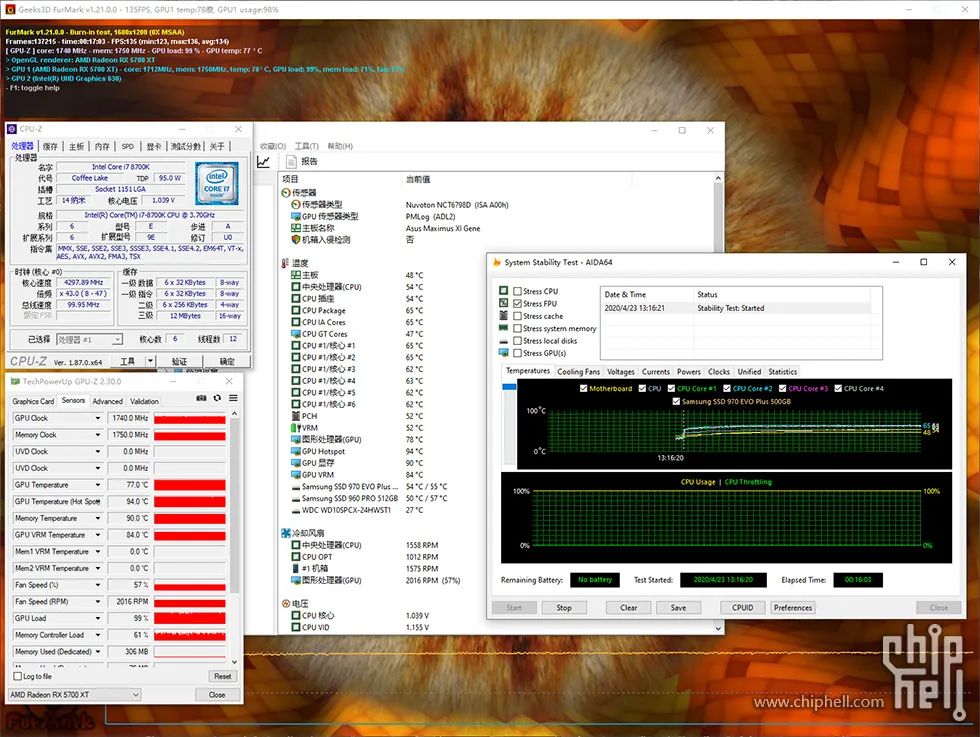Click the CPU-Z title bar icon
Image resolution: width=980 pixels, height=737 pixels.
pos(12,129)
